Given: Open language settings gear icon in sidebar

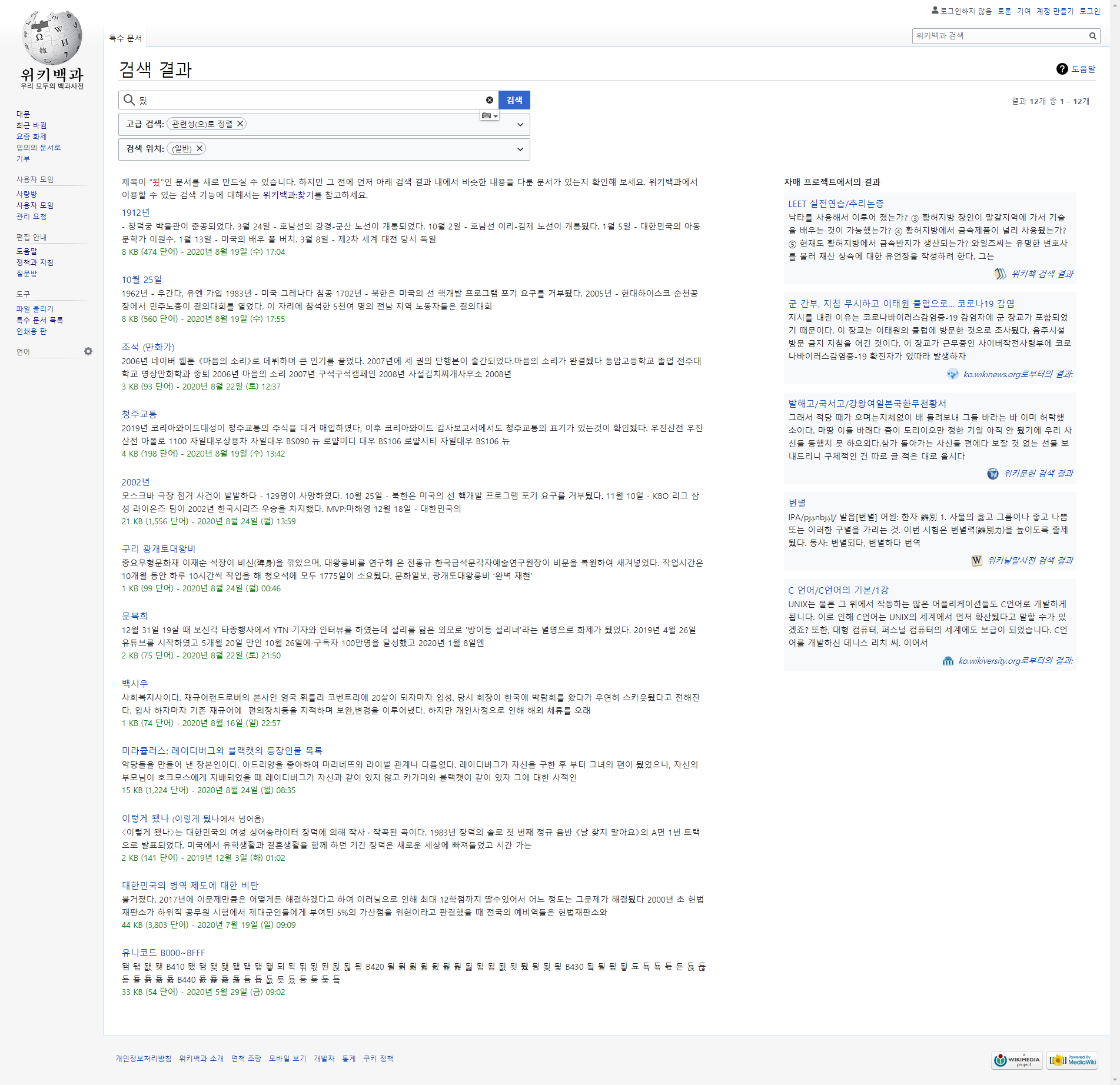Looking at the screenshot, I should click(88, 351).
